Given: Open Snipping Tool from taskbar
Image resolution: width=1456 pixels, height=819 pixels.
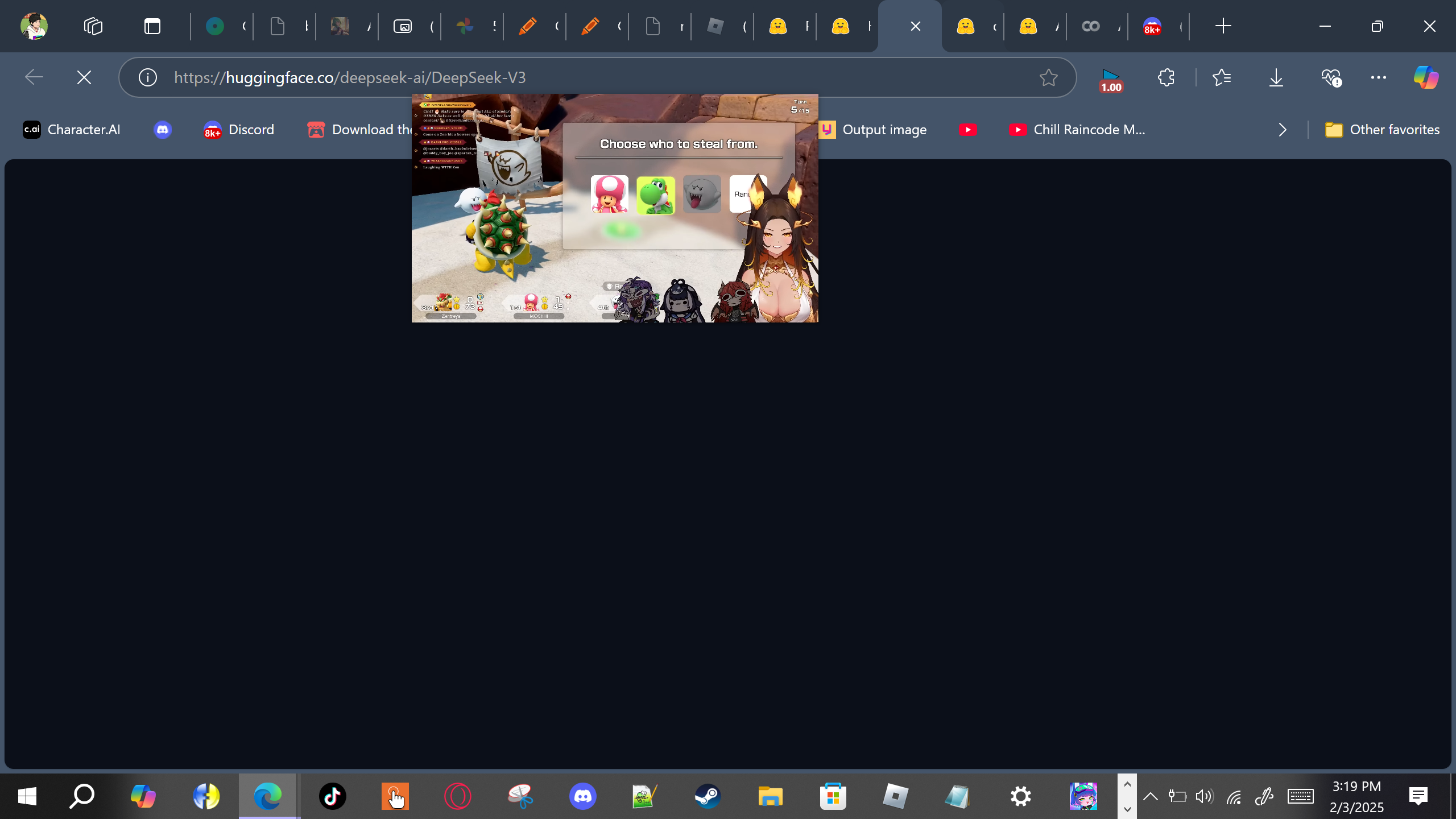Looking at the screenshot, I should [x=520, y=796].
